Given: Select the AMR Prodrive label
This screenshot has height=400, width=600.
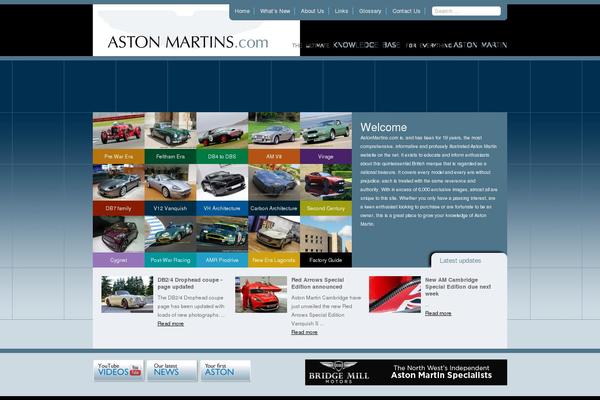Looking at the screenshot, I should coord(222,260).
